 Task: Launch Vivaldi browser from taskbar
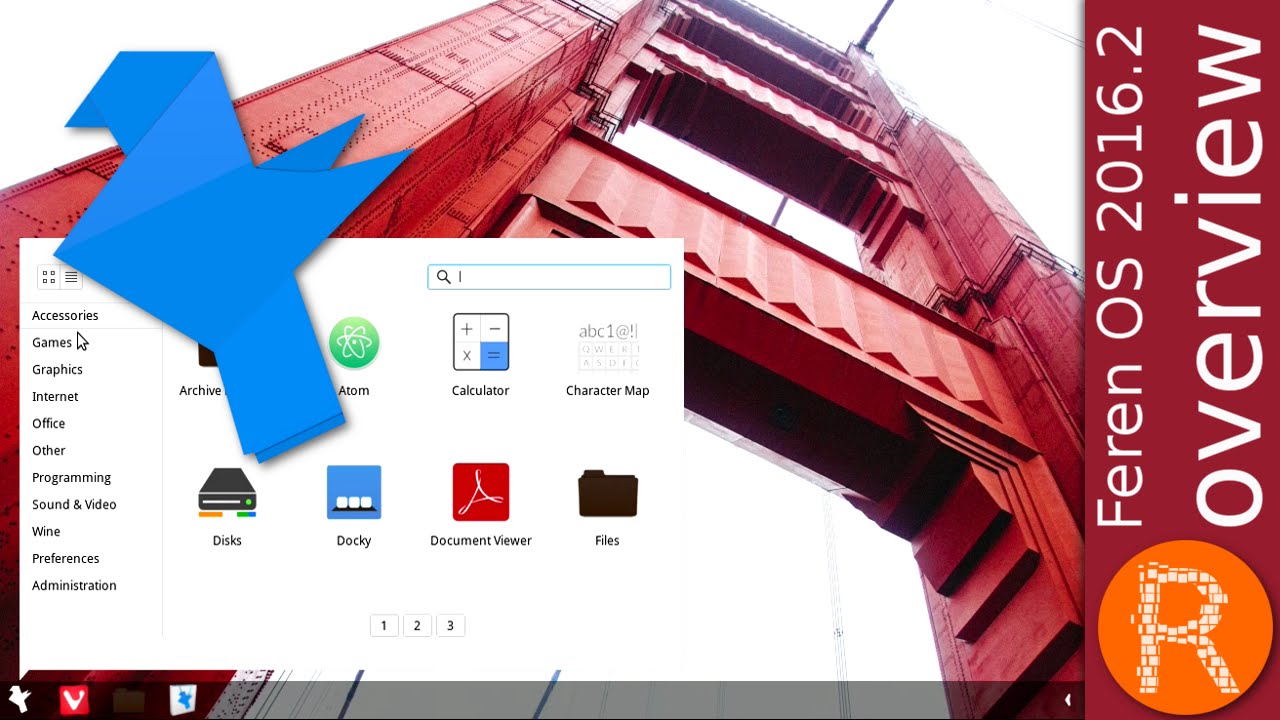74,700
